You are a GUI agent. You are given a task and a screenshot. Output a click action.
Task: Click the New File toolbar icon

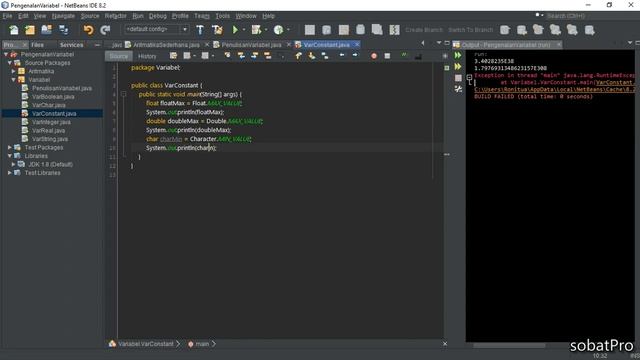click(x=14, y=30)
